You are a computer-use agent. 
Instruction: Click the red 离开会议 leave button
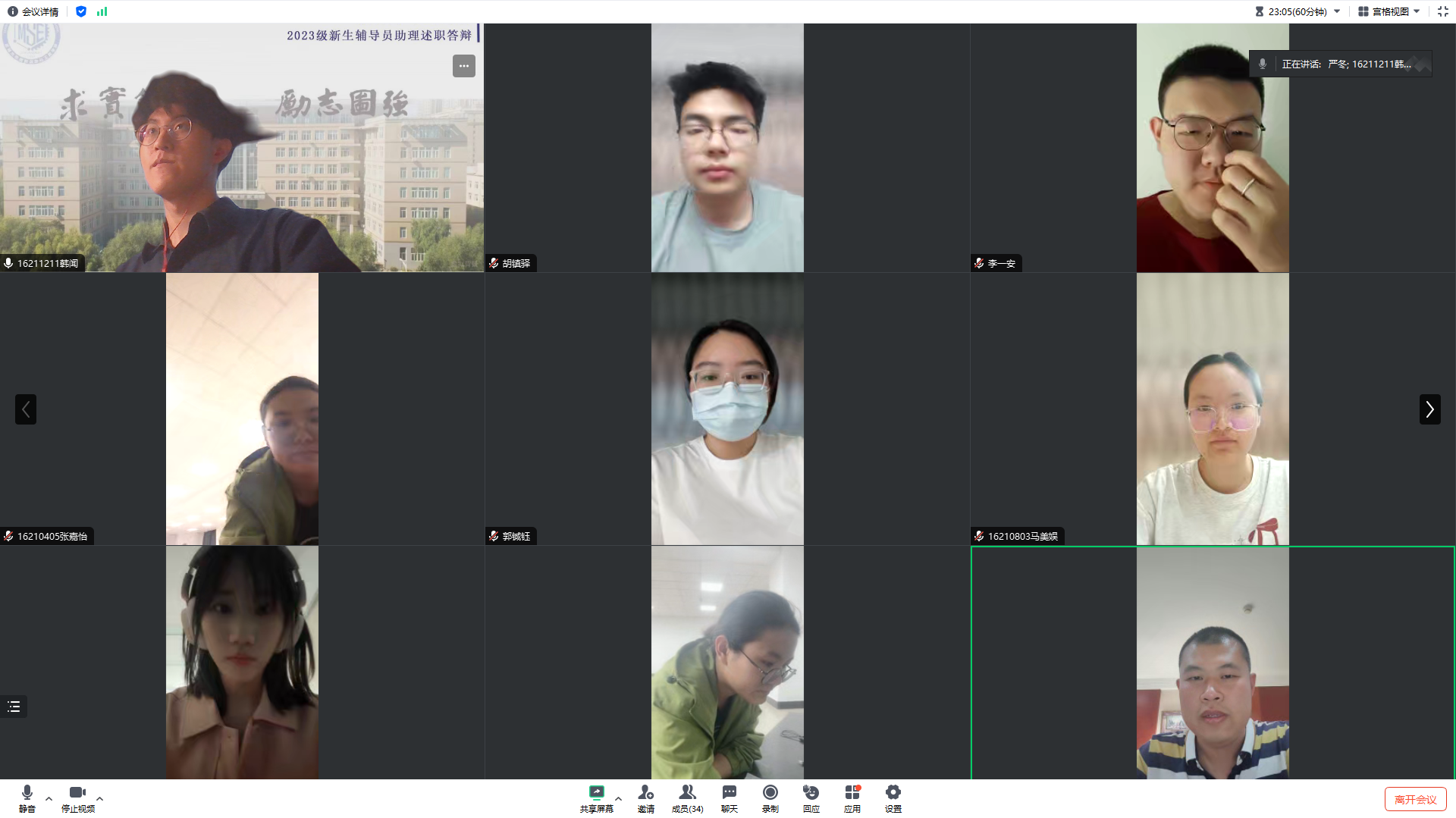[x=1415, y=799]
